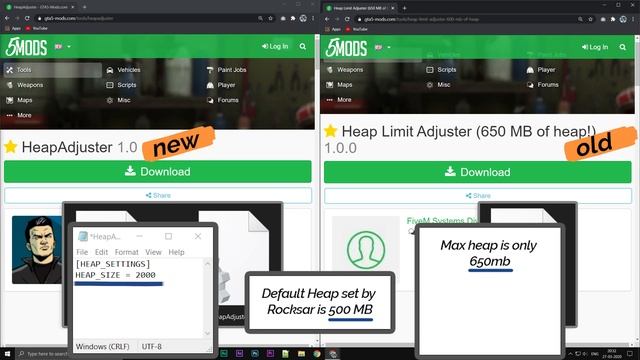Viewport: 640px width, 360px height.
Task: Open Forums link in left HeapAdjuster window
Action: [222, 100]
